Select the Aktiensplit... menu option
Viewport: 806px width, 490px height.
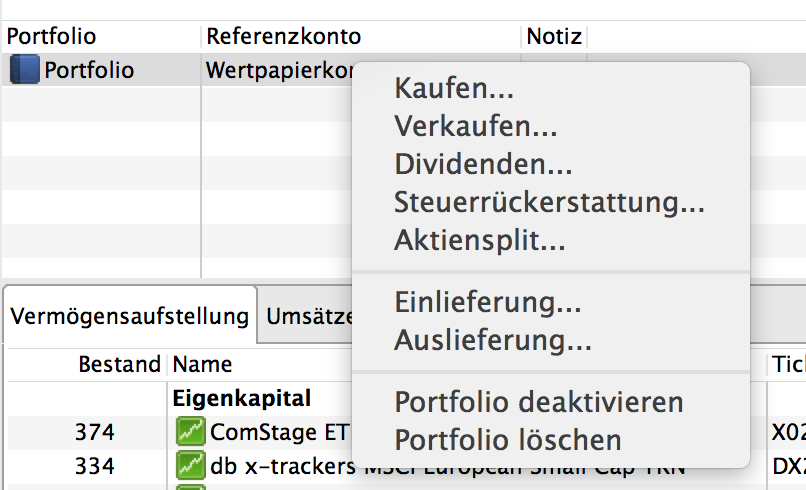coord(480,241)
